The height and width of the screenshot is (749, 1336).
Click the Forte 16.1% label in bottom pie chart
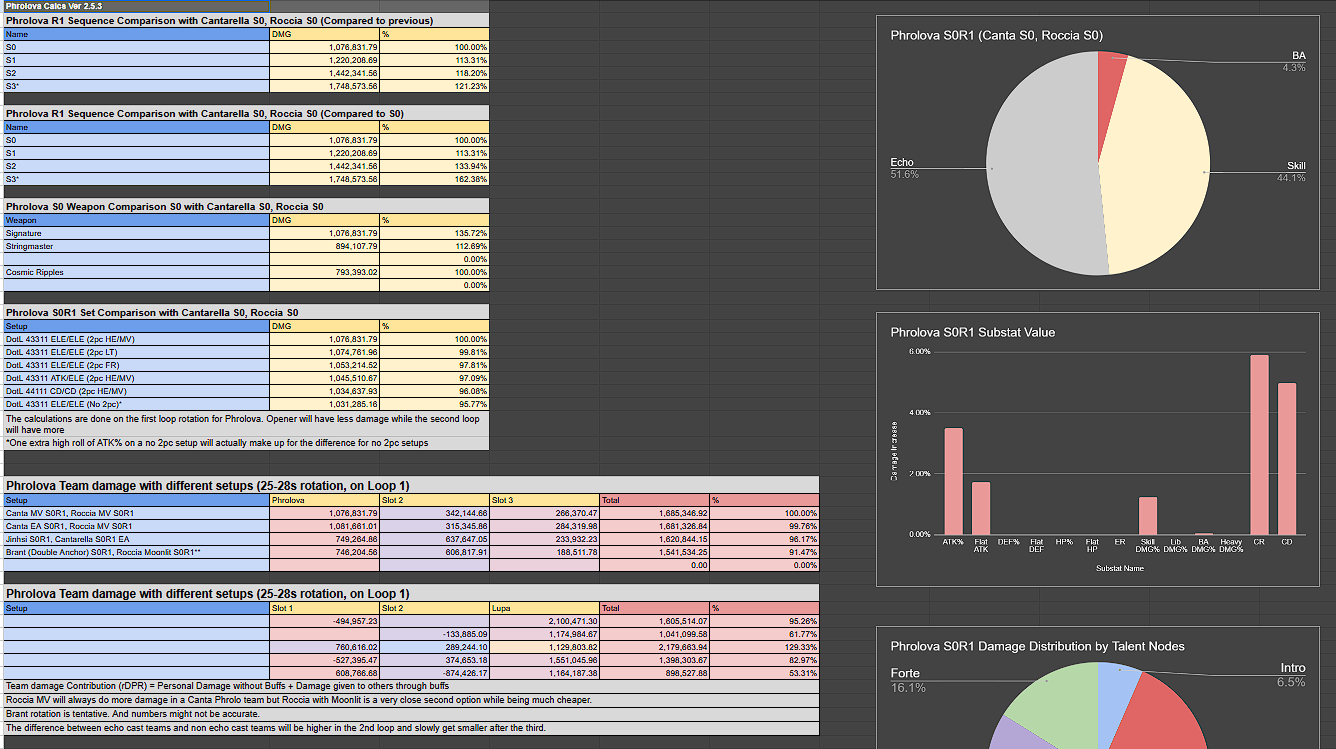pos(909,680)
